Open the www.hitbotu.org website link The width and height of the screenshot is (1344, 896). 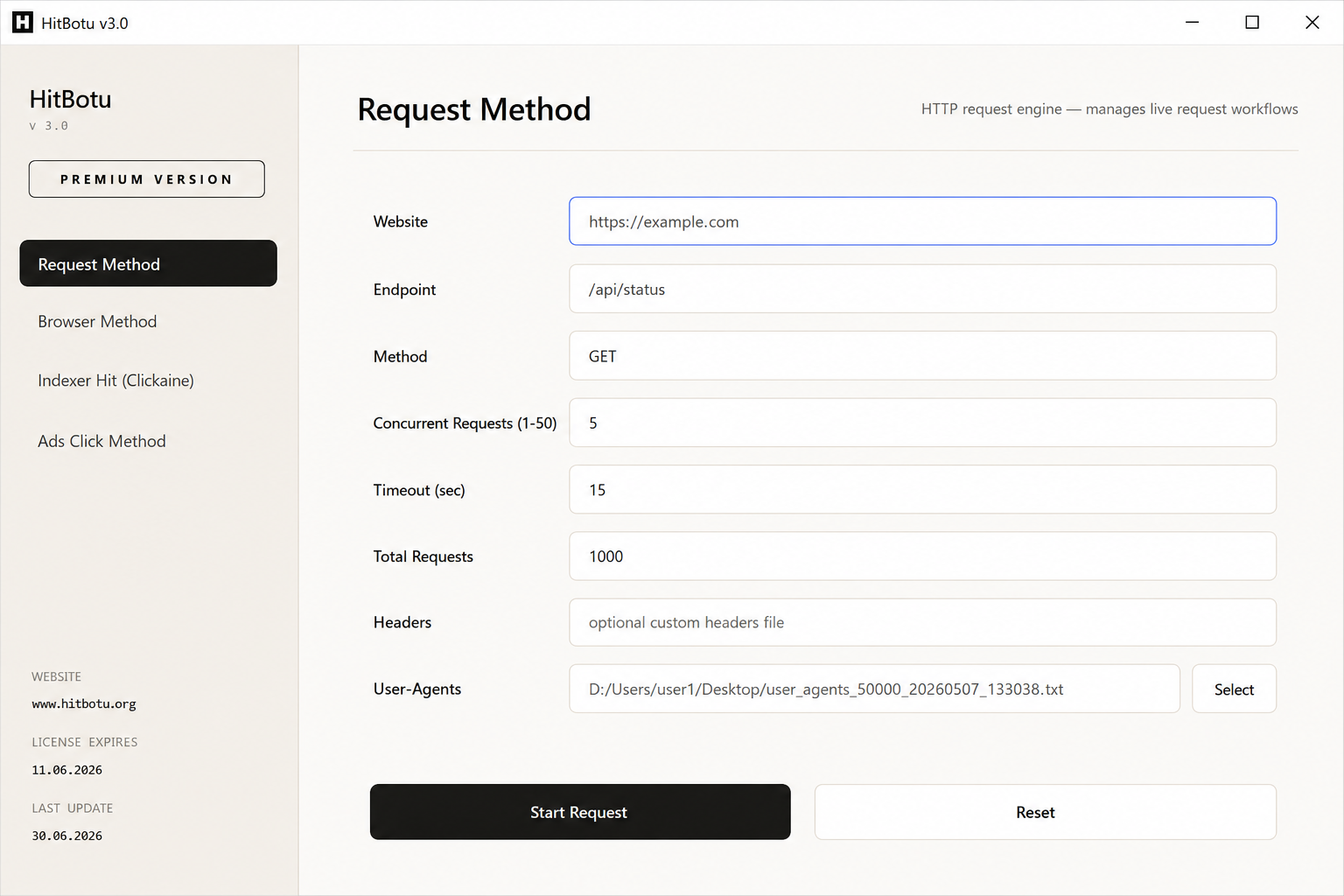coord(84,703)
